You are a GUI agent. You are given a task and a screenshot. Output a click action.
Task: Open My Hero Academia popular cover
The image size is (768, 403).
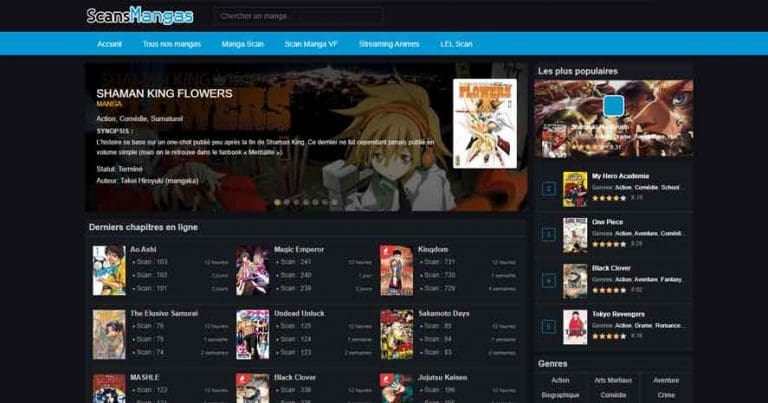575,189
